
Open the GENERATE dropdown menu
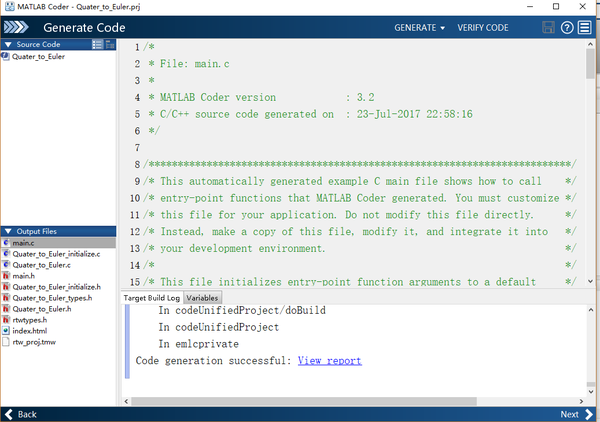pyautogui.click(x=420, y=27)
